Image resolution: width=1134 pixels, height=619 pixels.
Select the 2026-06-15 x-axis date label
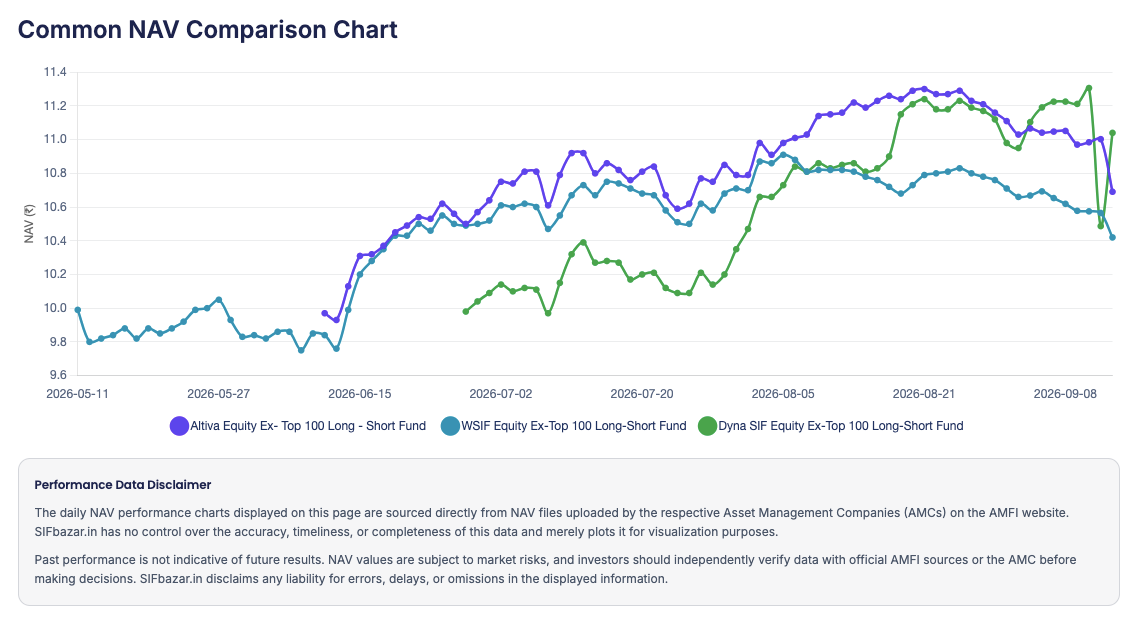(359, 394)
